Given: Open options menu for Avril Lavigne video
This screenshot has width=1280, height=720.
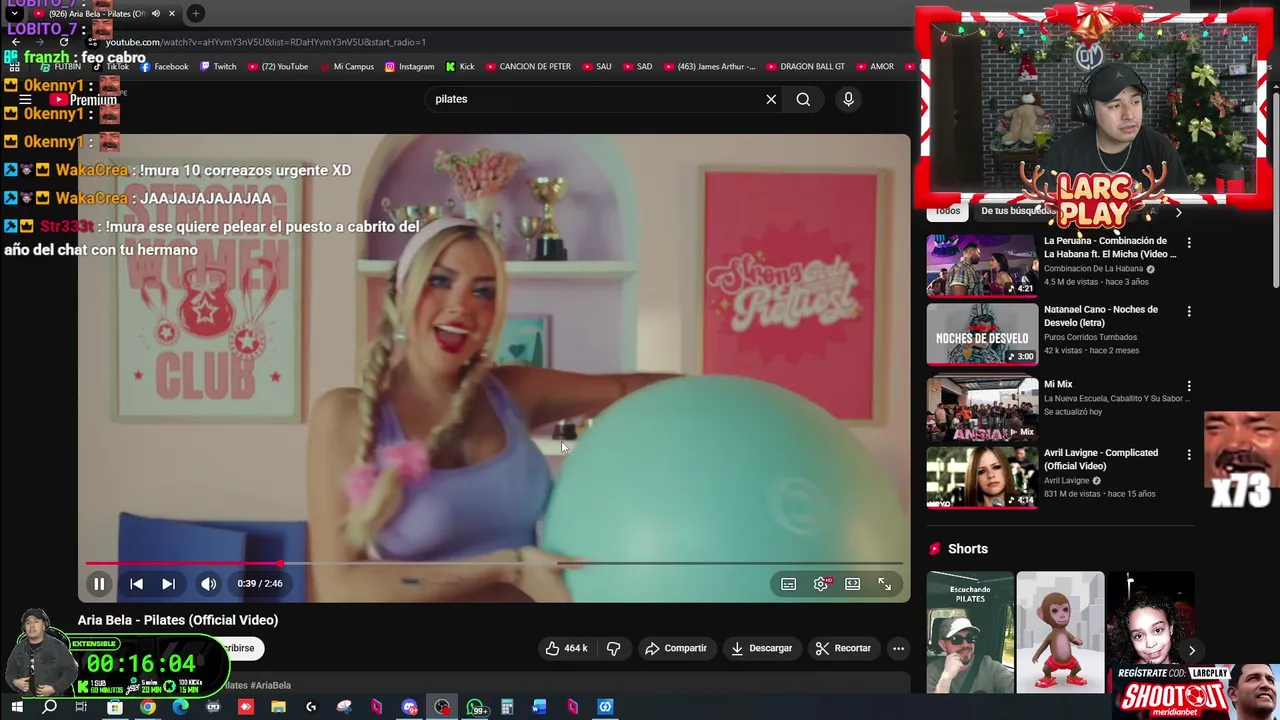Looking at the screenshot, I should click(1189, 455).
